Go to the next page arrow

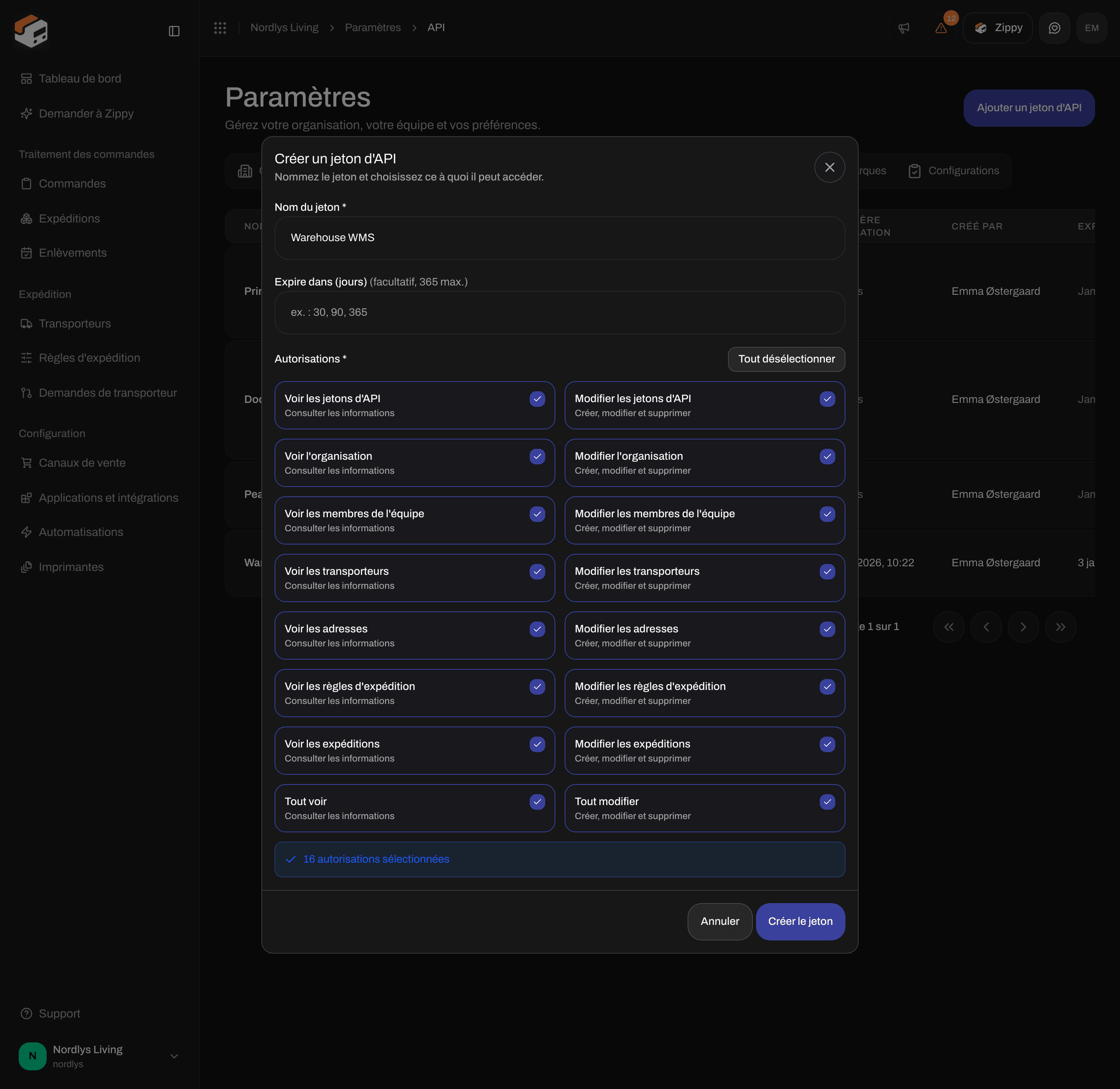click(1023, 627)
